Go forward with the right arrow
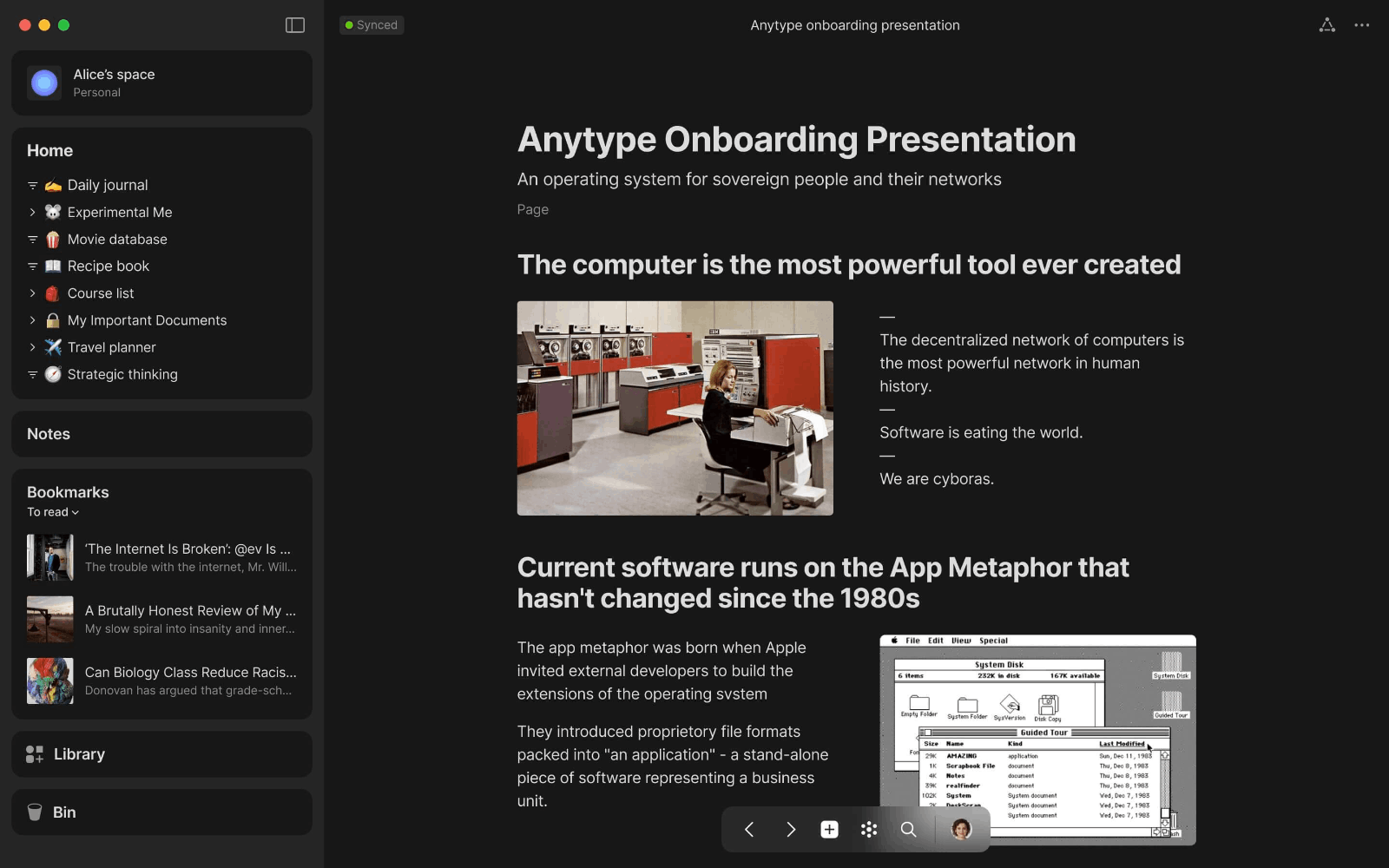Screen dimensions: 1389x868 coord(790,830)
